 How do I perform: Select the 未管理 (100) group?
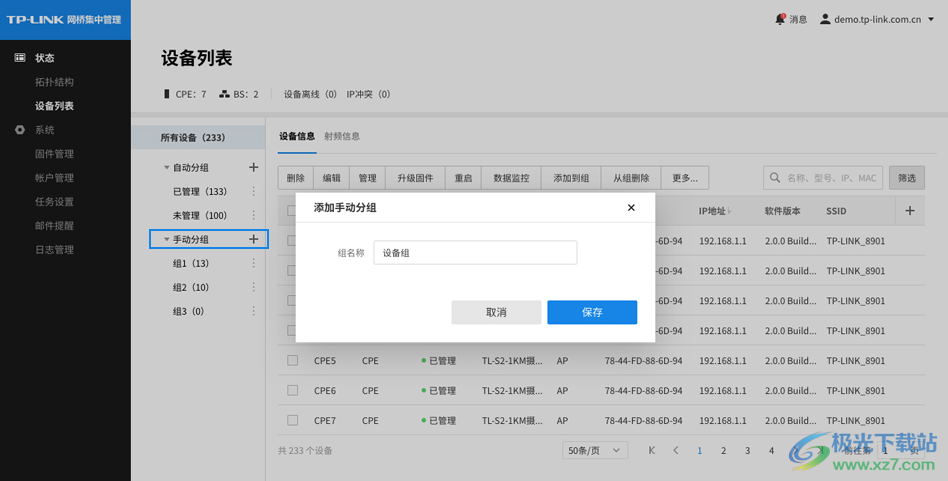[200, 215]
